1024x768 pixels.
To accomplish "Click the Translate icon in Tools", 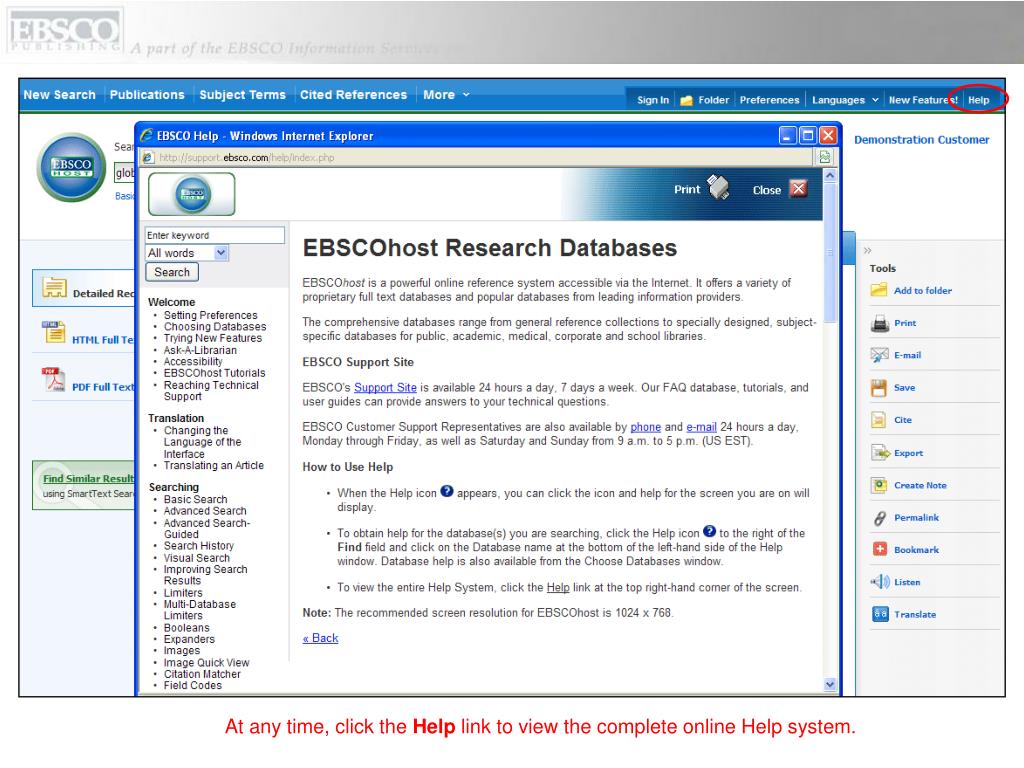I will [880, 615].
